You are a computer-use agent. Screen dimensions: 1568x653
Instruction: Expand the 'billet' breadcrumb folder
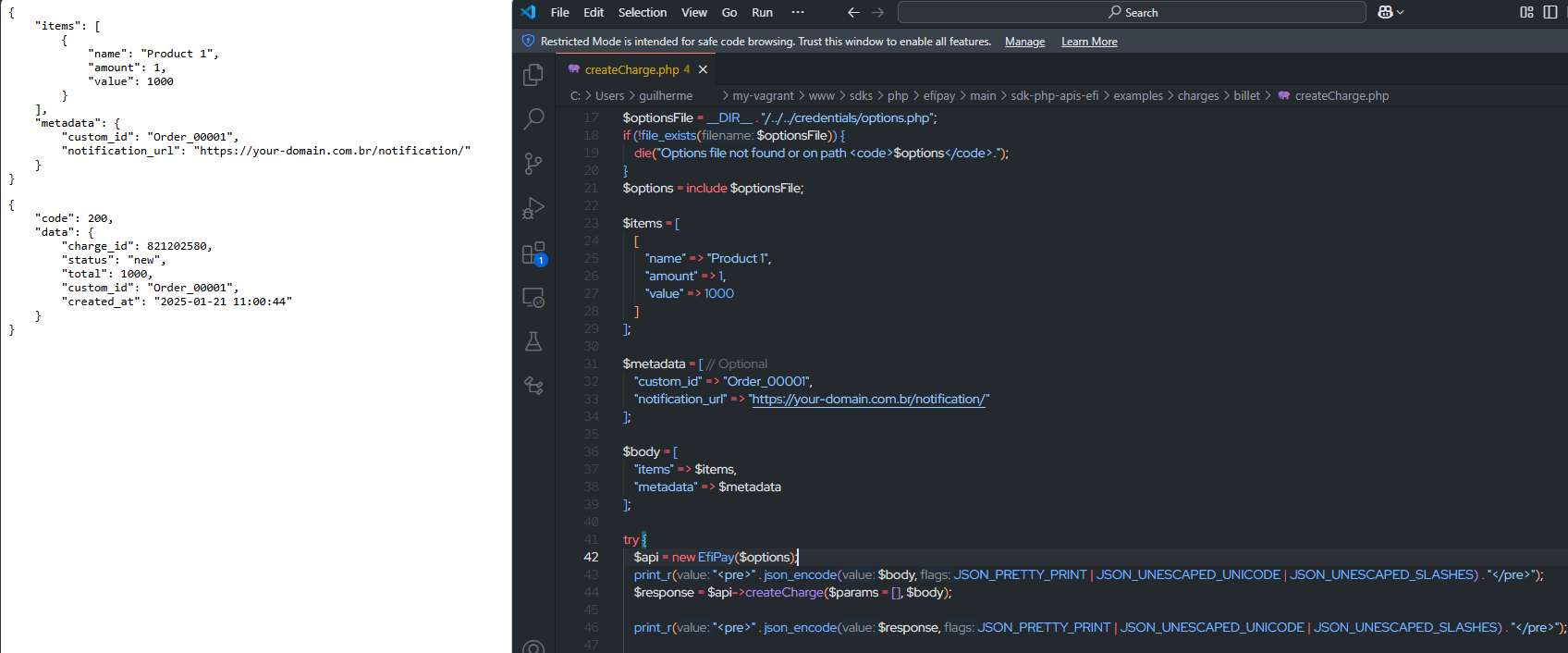pyautogui.click(x=1246, y=95)
